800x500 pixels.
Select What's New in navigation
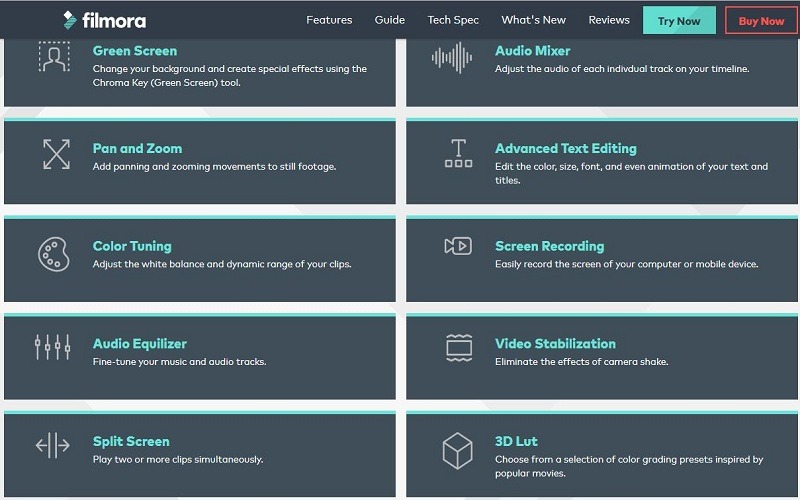coord(533,20)
